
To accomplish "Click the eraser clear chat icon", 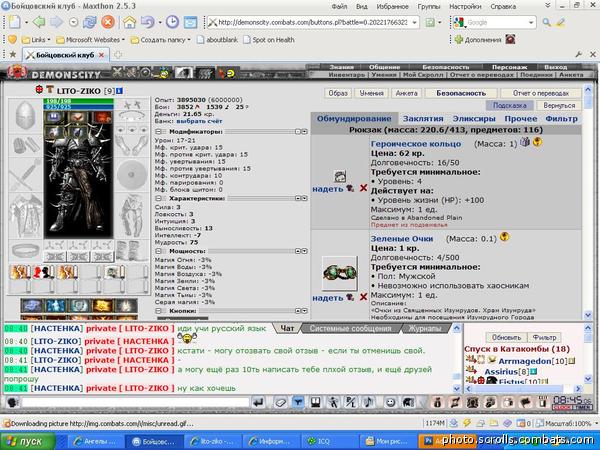I will click(x=280, y=403).
